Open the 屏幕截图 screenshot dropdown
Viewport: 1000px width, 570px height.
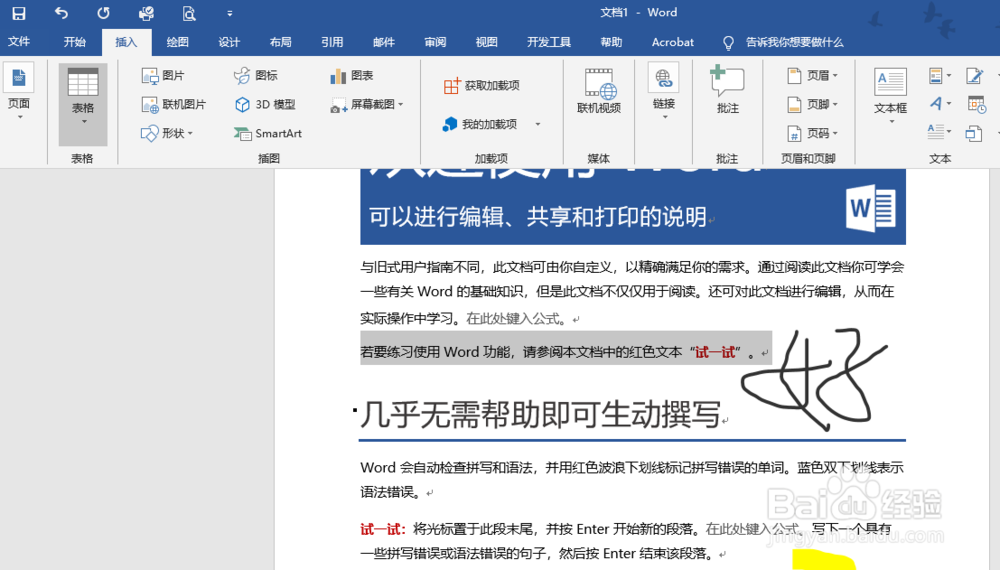[x=367, y=104]
